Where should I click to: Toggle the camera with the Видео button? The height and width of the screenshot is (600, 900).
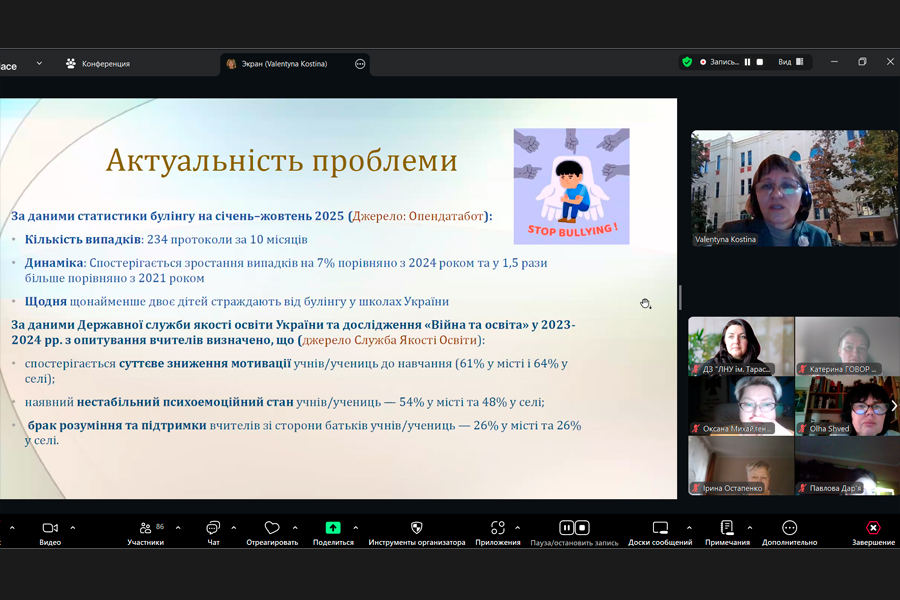pos(50,528)
